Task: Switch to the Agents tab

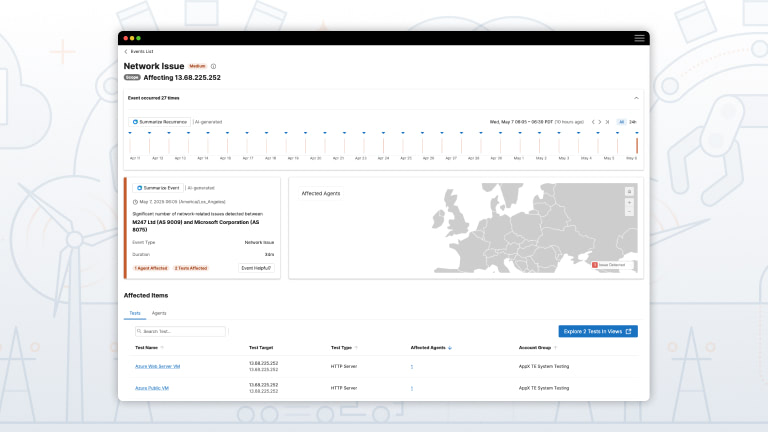Action: (x=159, y=313)
